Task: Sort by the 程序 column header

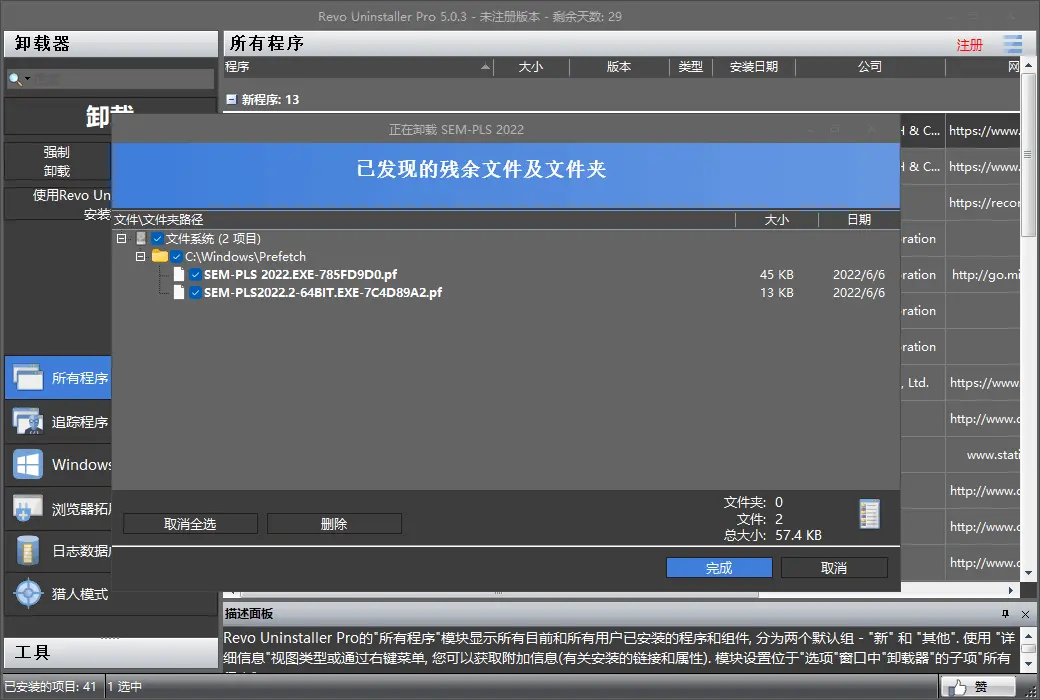Action: [358, 66]
